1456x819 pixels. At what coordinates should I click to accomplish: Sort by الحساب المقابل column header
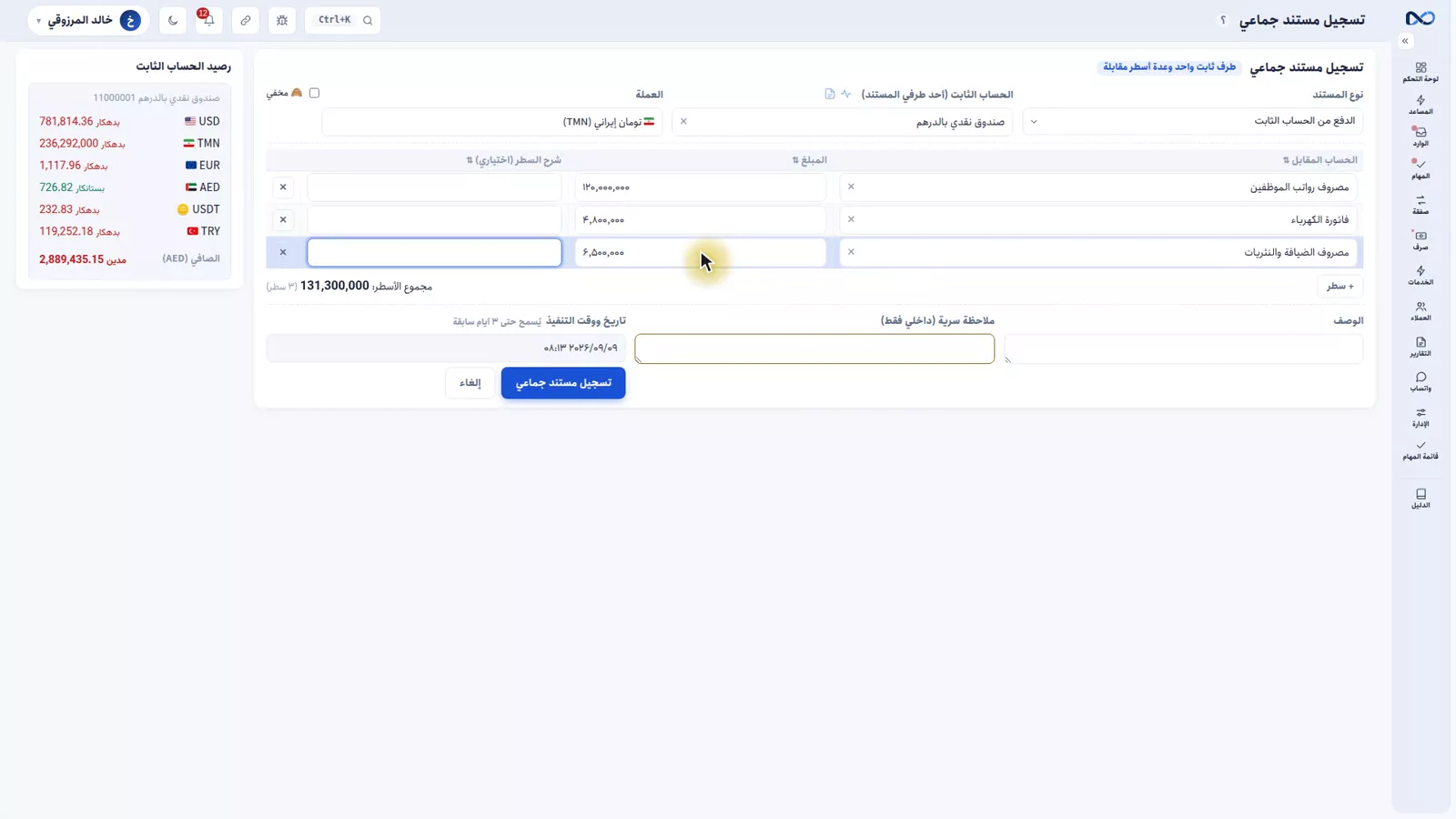[x=1319, y=160]
